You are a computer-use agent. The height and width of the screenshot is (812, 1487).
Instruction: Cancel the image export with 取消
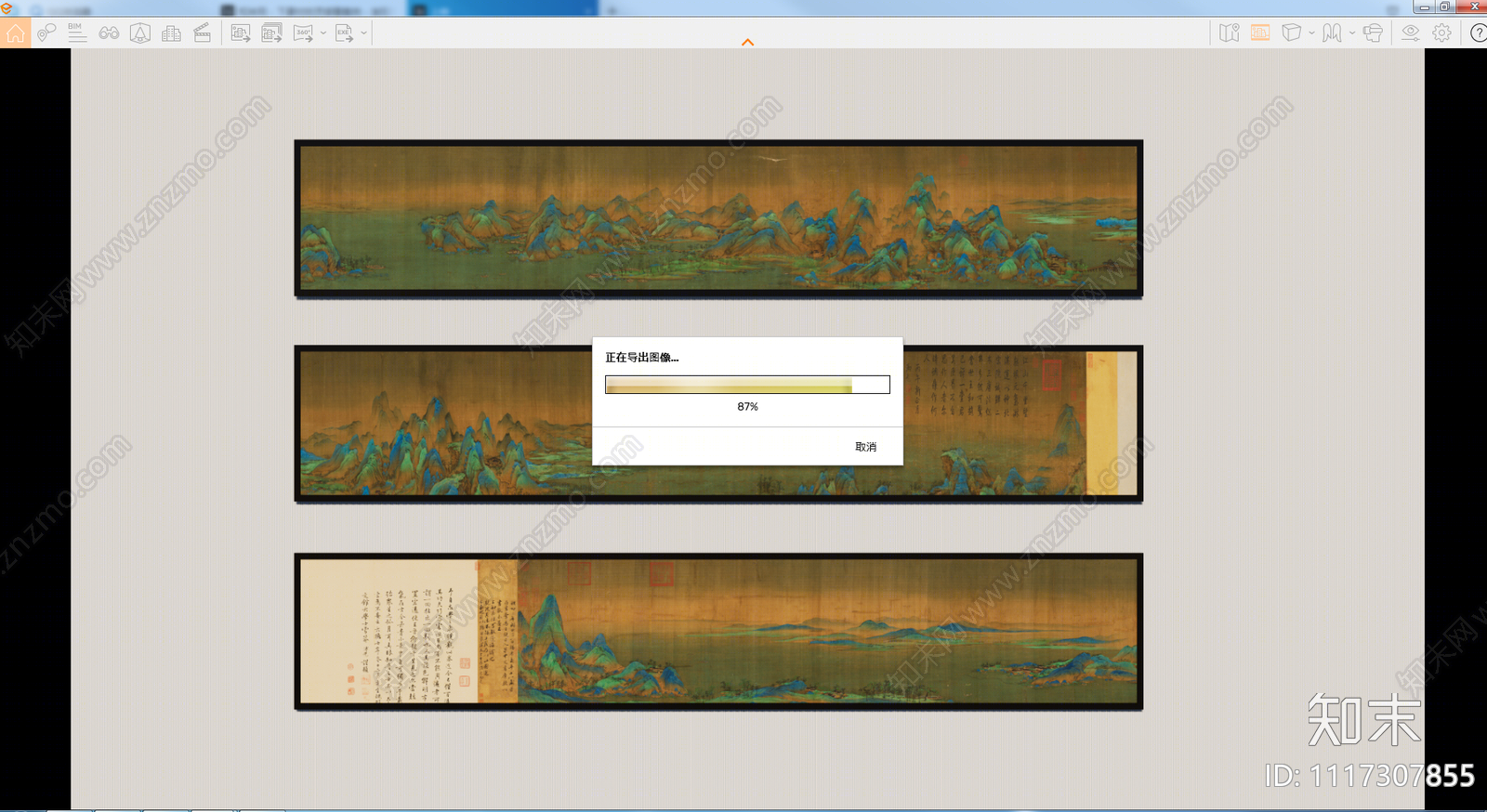tap(865, 447)
